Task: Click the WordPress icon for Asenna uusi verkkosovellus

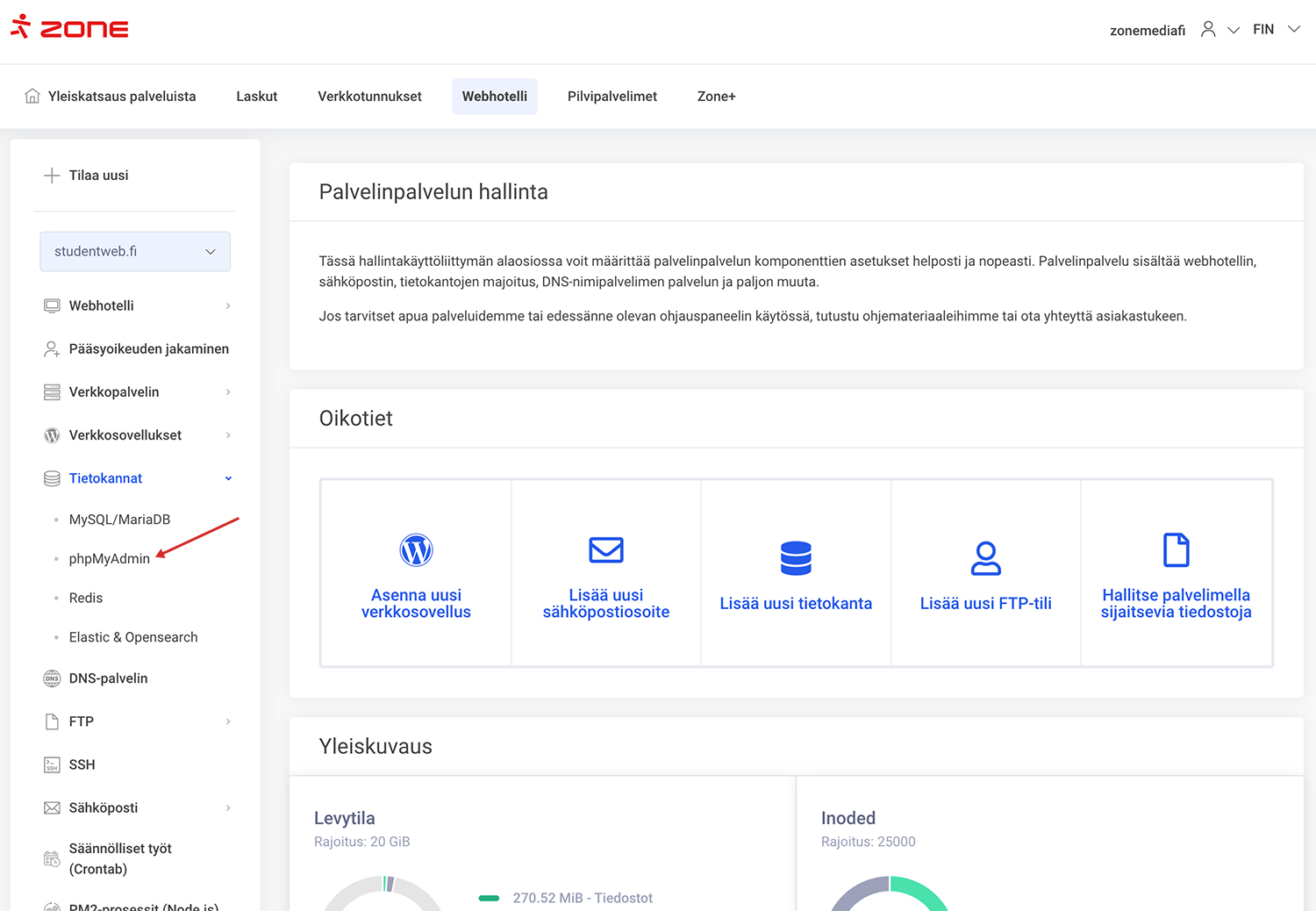Action: [x=416, y=550]
